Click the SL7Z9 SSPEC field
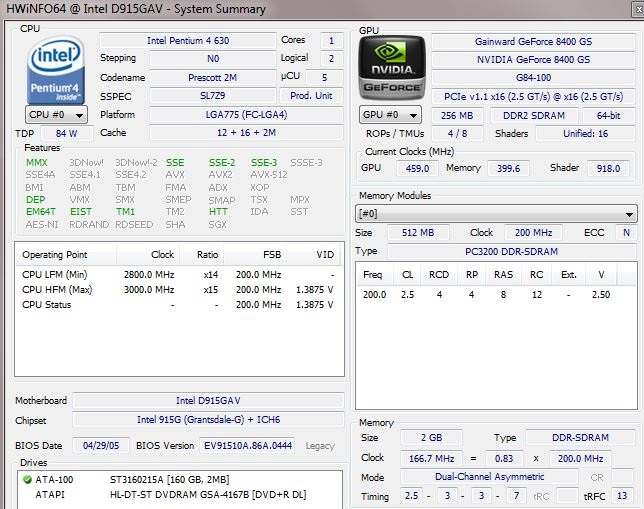The image size is (644, 509). pyautogui.click(x=188, y=96)
